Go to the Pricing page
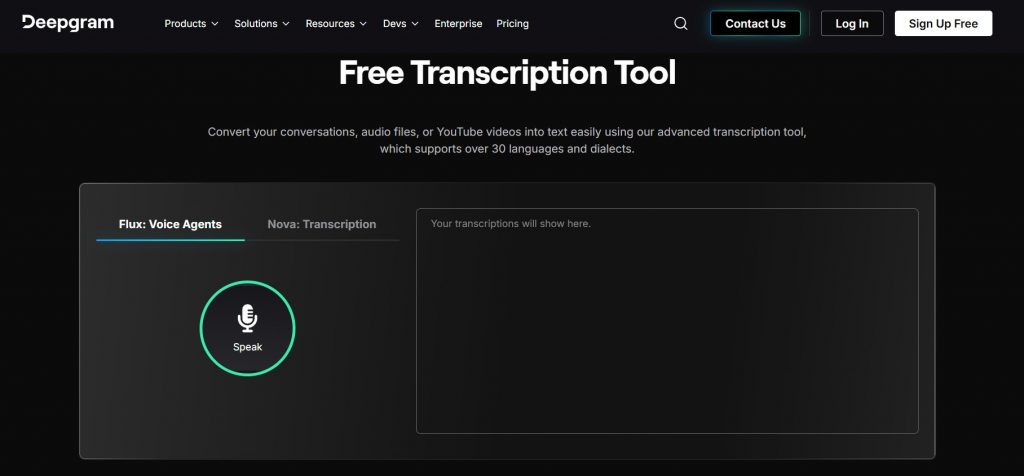Image resolution: width=1024 pixels, height=476 pixels. 513,24
